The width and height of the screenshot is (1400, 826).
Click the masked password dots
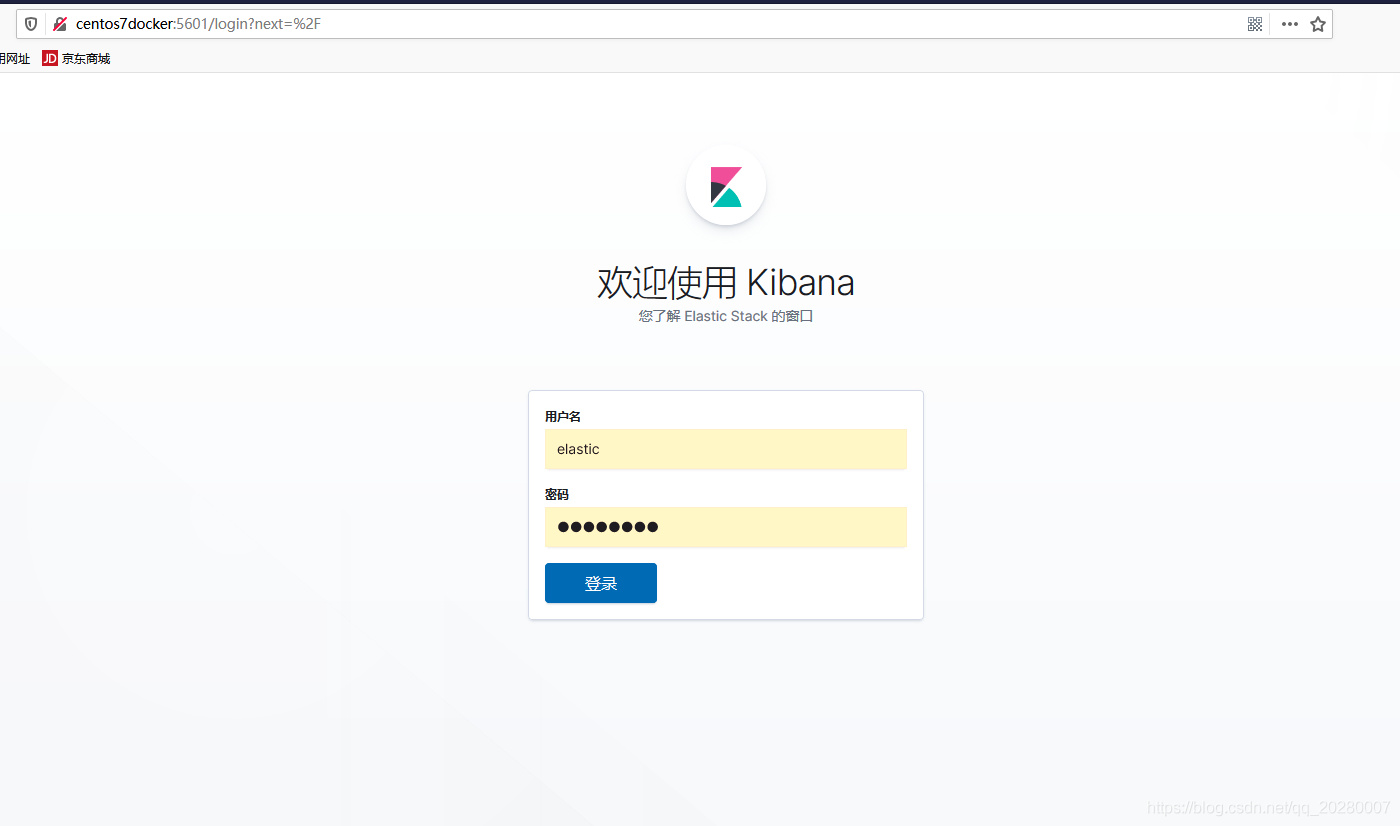pyautogui.click(x=607, y=527)
